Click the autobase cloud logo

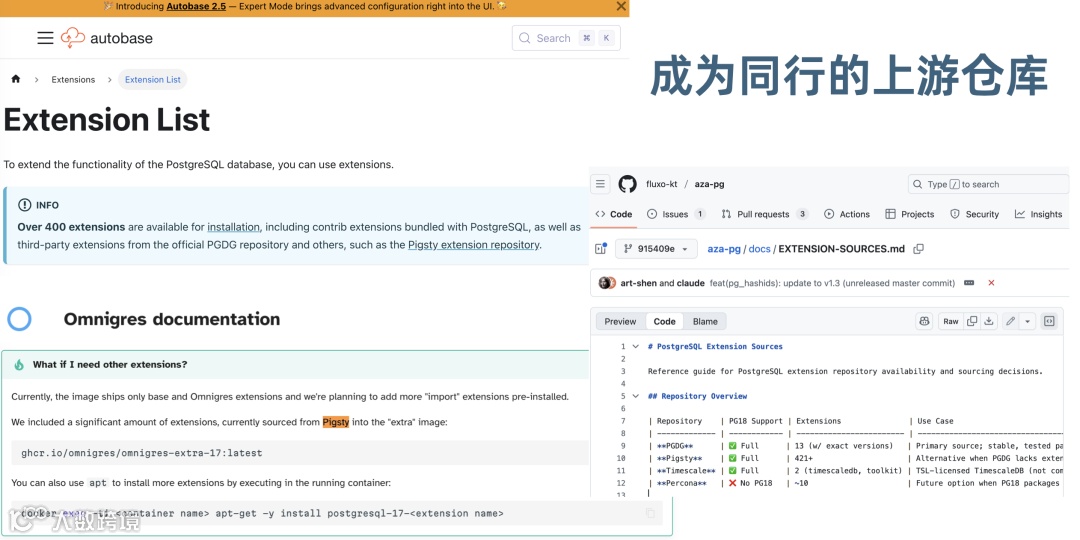tap(72, 38)
